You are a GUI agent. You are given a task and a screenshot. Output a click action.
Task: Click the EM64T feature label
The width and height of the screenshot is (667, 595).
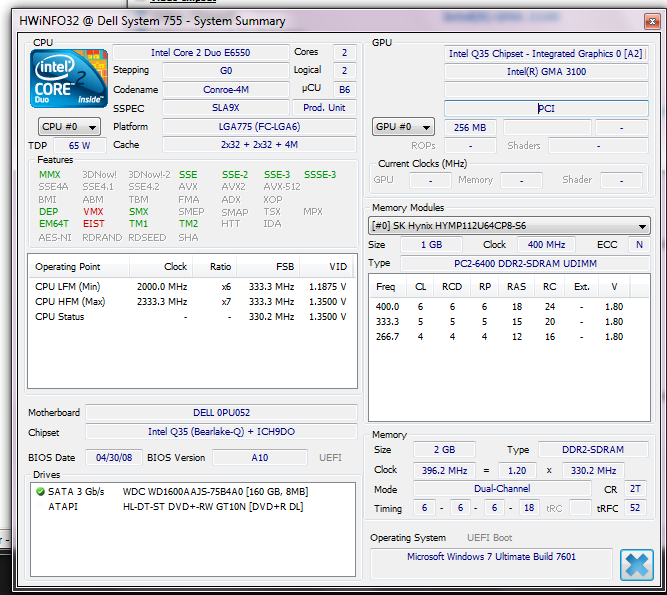tap(54, 224)
